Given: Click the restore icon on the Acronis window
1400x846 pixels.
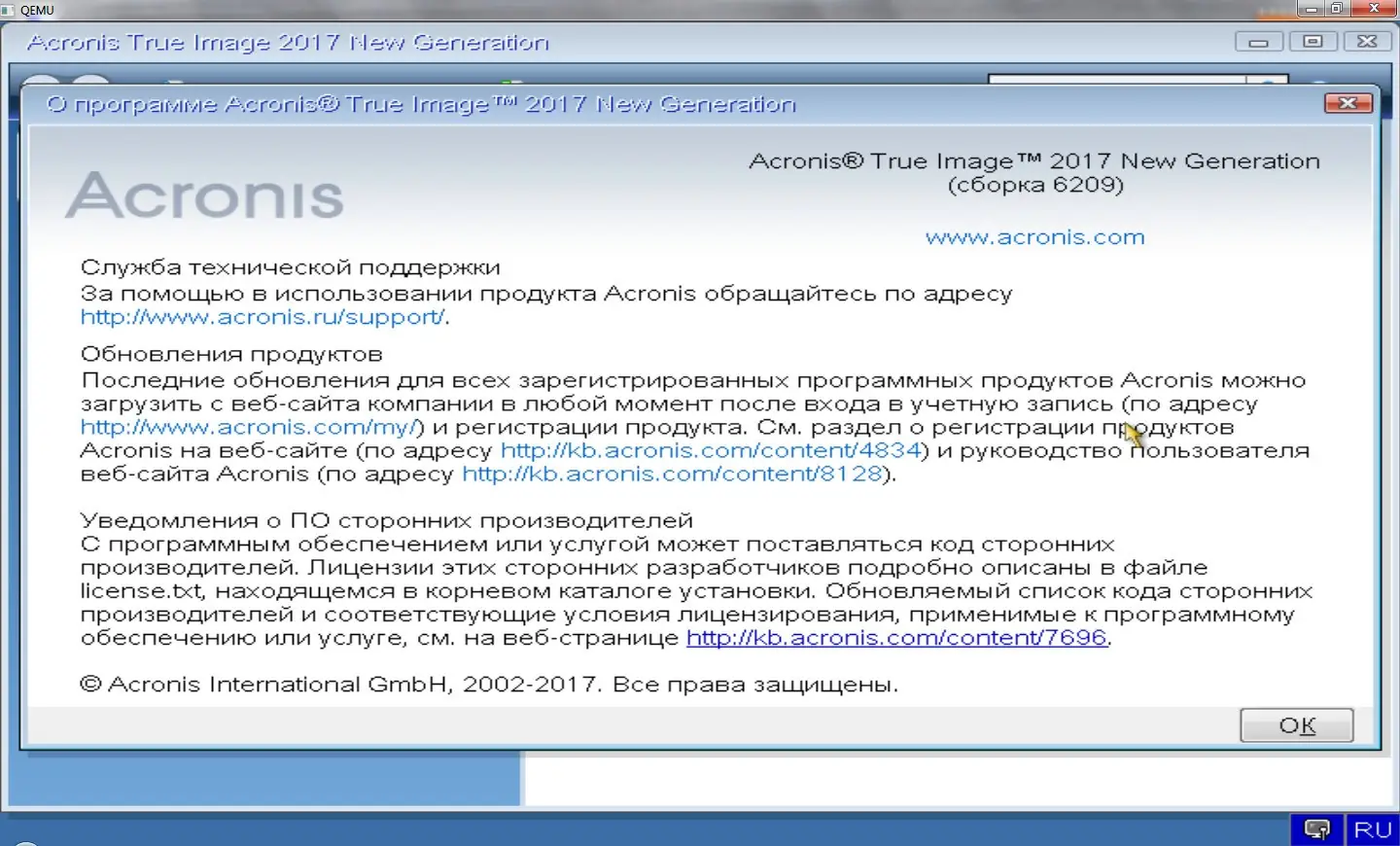Looking at the screenshot, I should click(x=1312, y=42).
